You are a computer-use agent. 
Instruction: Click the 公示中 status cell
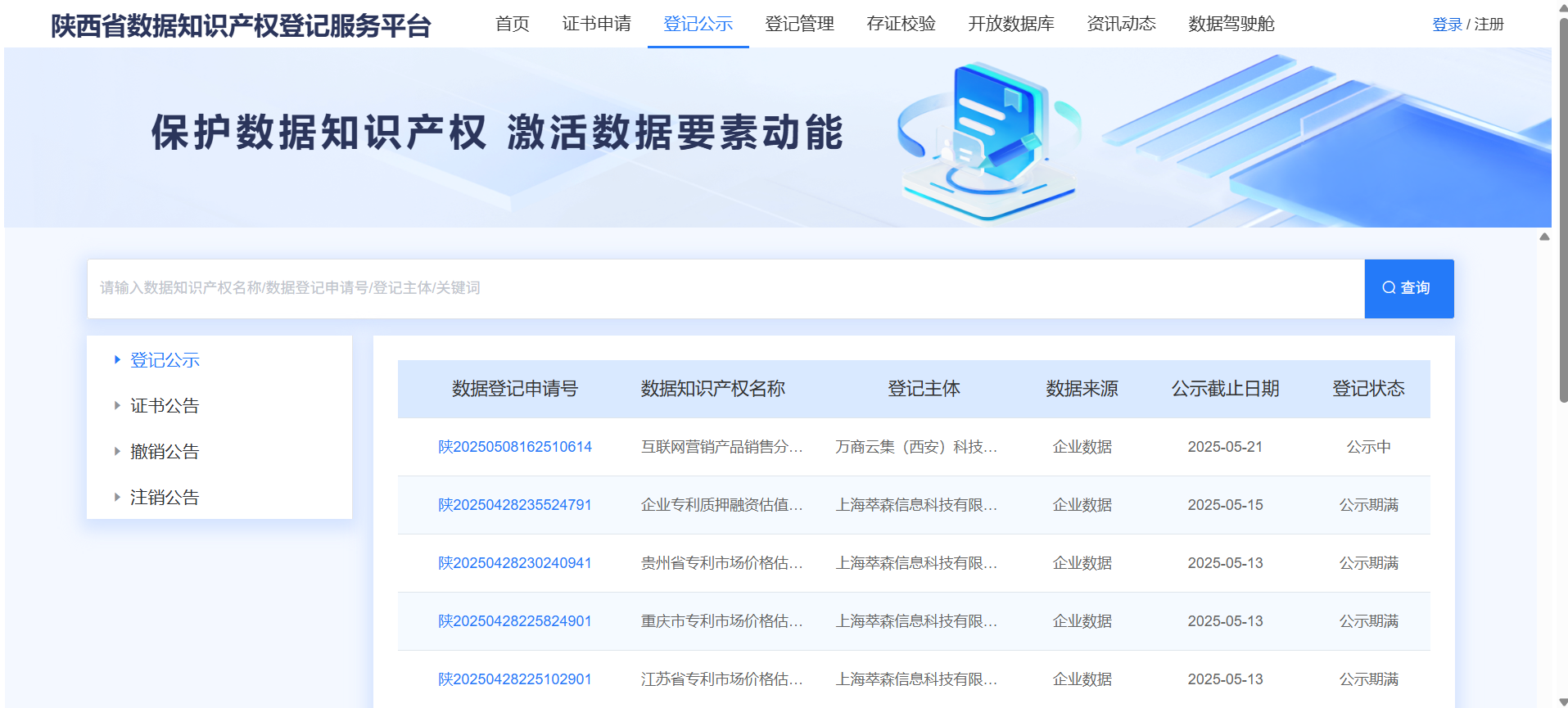(x=1369, y=447)
